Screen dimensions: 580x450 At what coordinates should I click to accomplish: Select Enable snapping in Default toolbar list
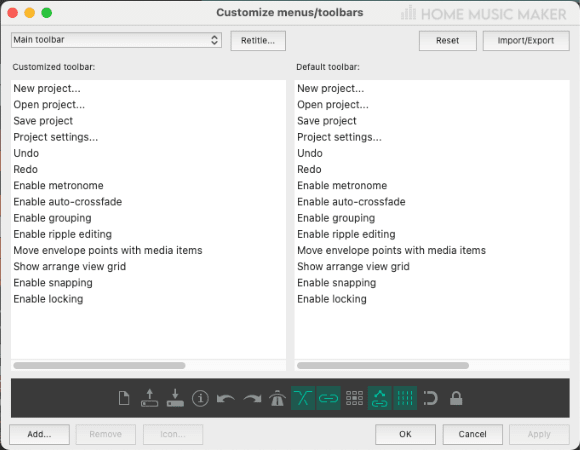(432, 283)
